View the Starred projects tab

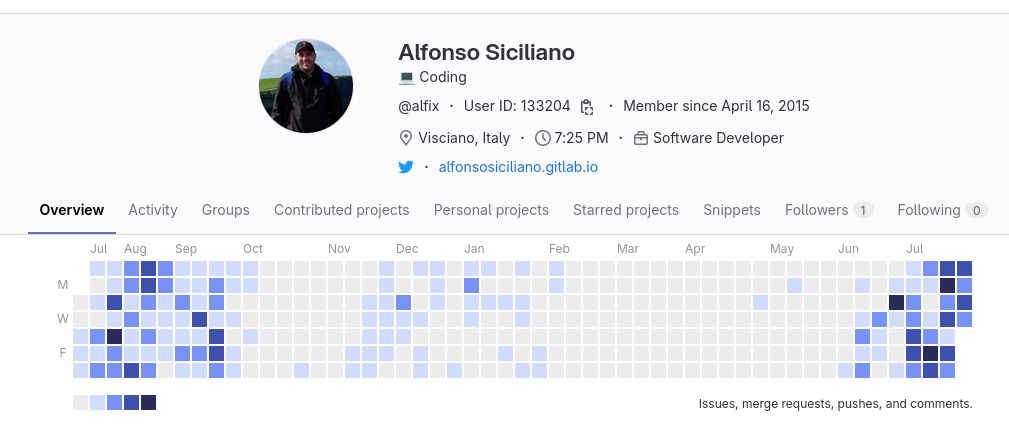[x=626, y=210]
